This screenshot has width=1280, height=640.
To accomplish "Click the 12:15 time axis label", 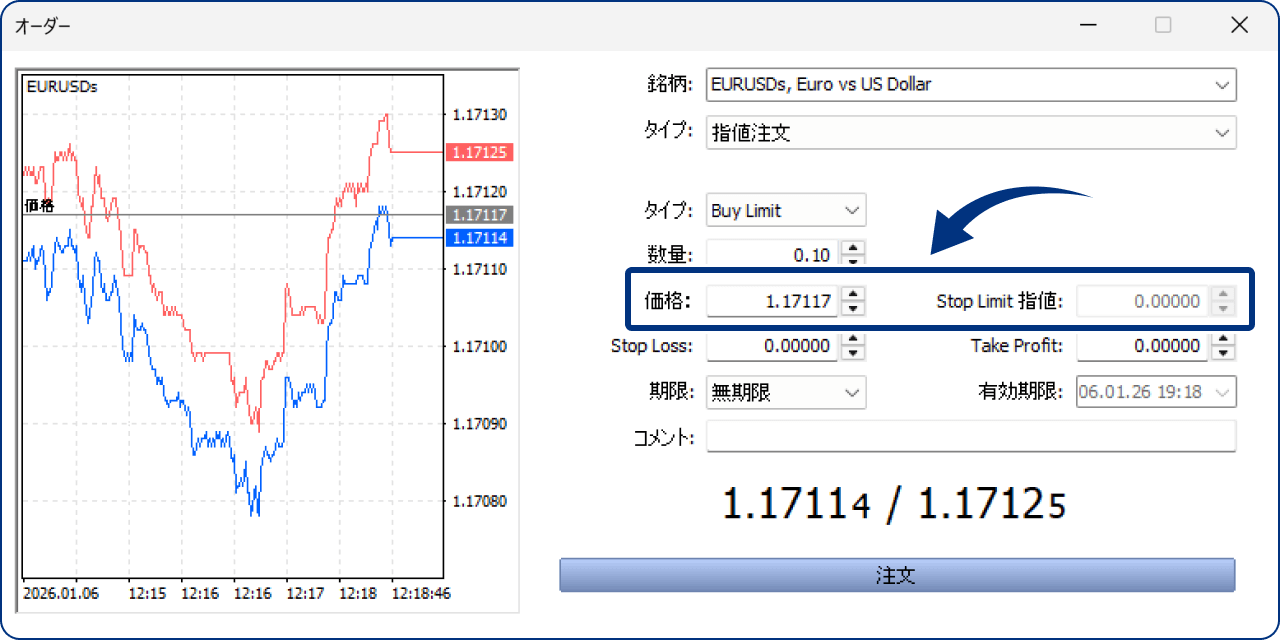I will [147, 593].
